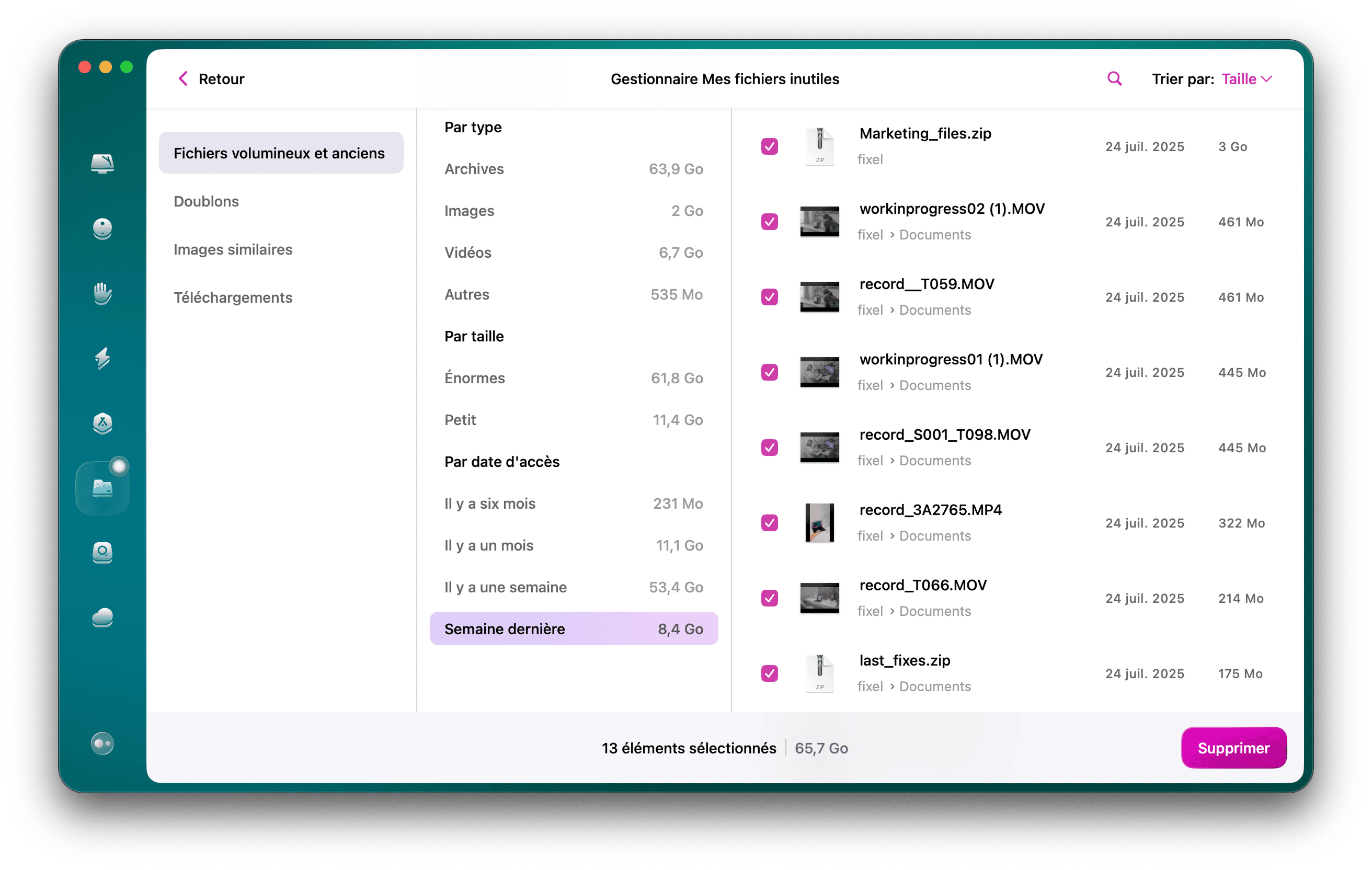Deselect the record_T066.MOV checkbox
Screen dimensions: 1372x870
770,598
